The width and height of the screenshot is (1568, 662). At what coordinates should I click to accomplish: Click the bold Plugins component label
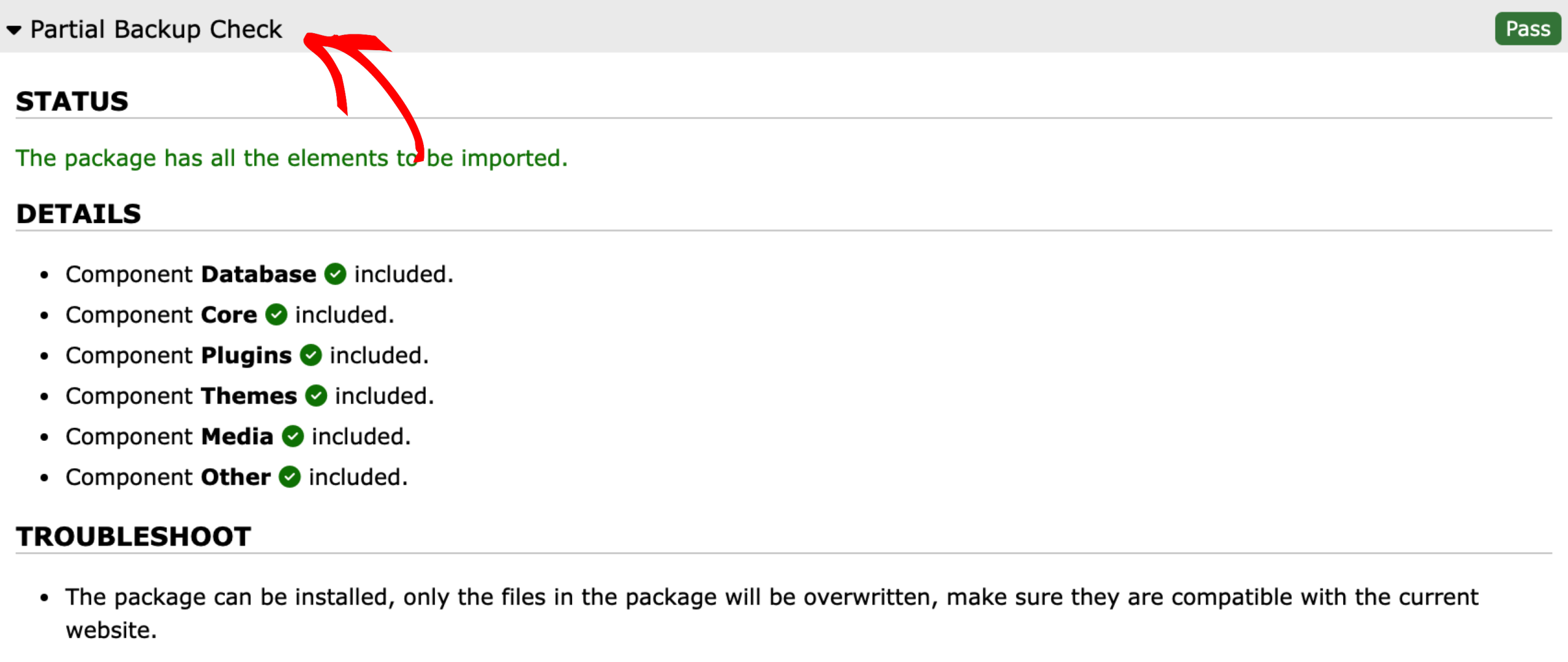pyautogui.click(x=246, y=355)
